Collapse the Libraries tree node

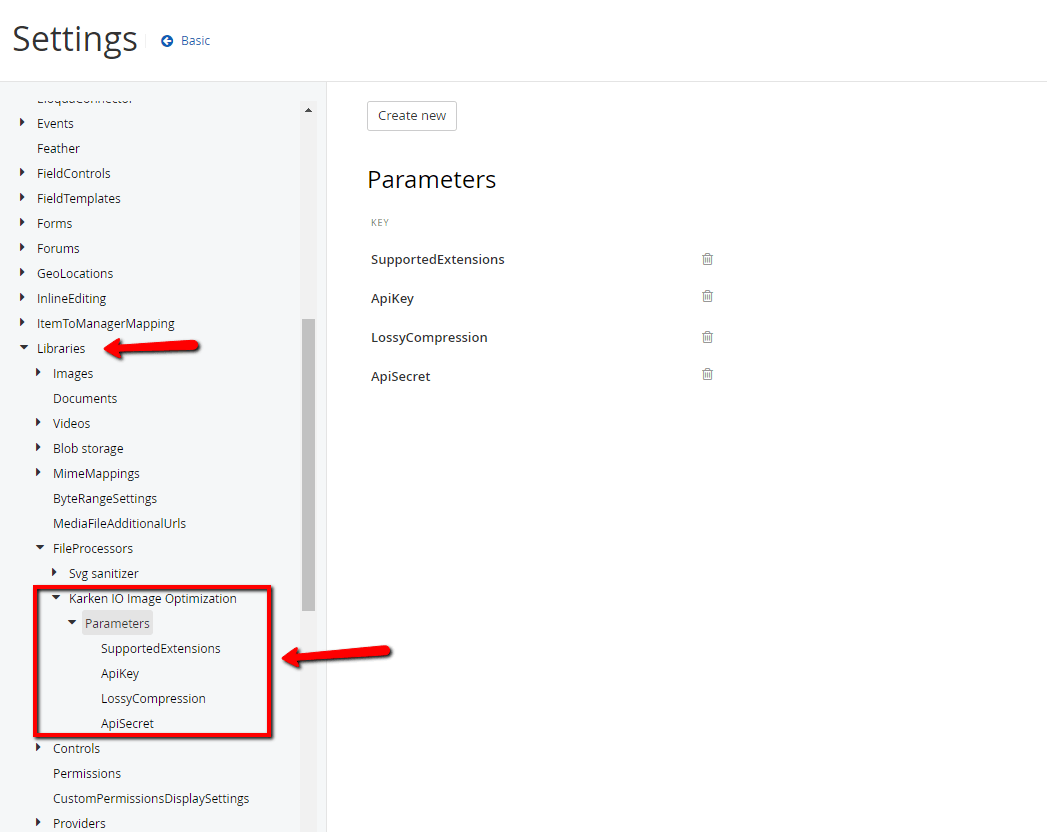point(23,348)
